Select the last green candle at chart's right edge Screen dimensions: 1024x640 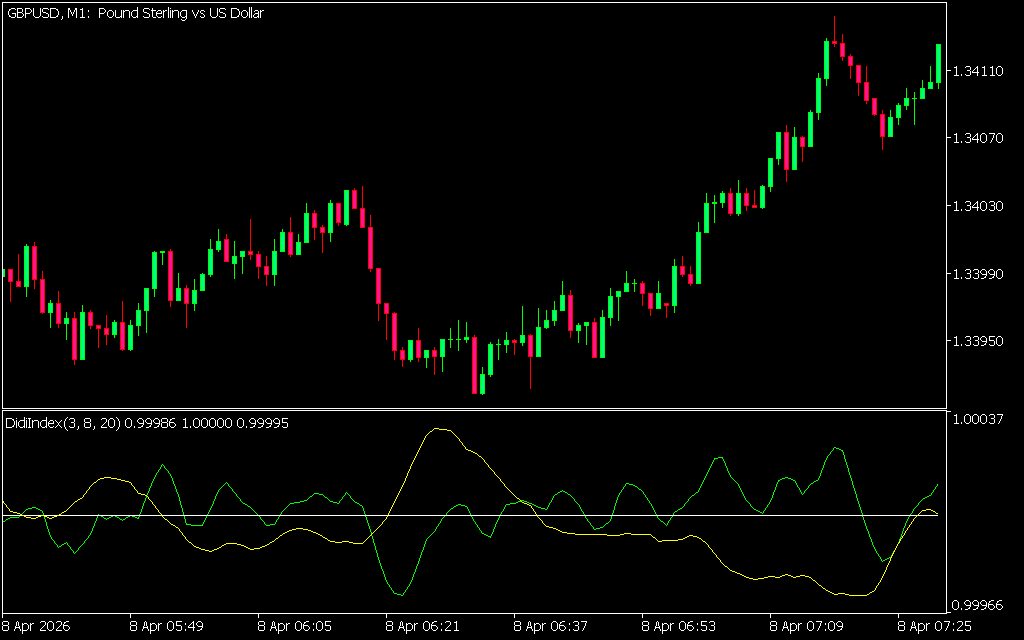(938, 63)
